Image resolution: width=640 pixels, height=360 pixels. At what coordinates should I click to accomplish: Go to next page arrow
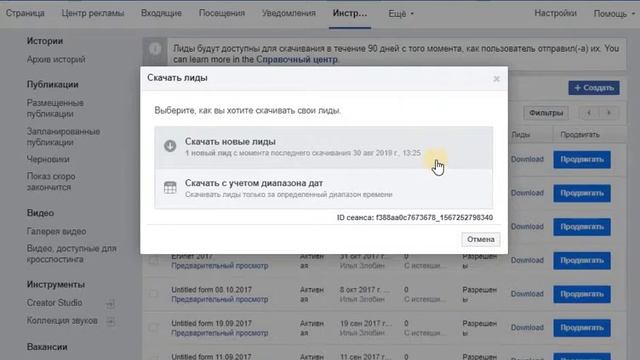coord(609,113)
